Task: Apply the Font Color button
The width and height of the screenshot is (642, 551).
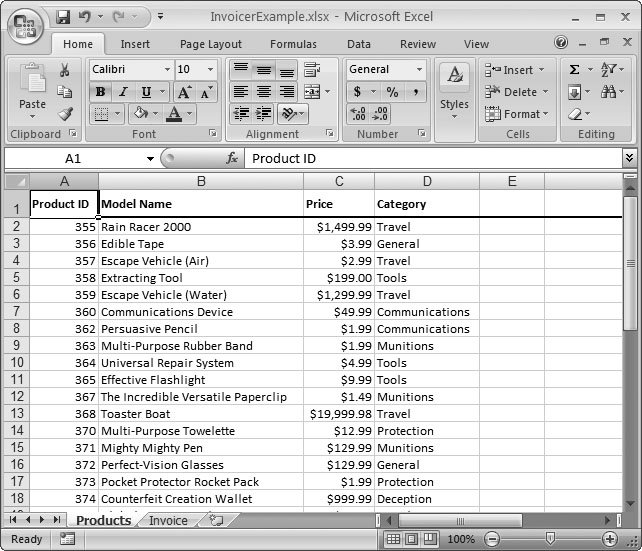Action: pos(174,114)
